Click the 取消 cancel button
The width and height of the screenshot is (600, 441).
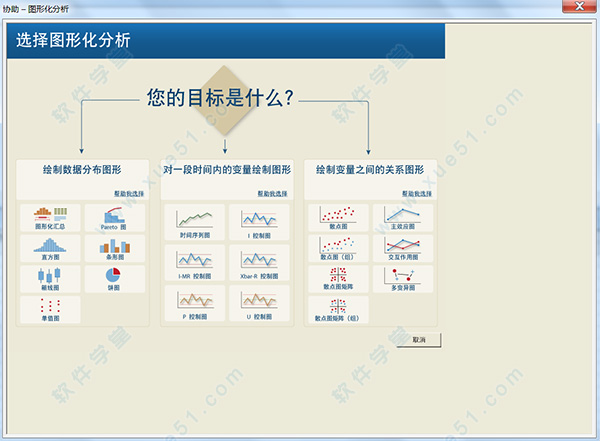click(x=419, y=340)
